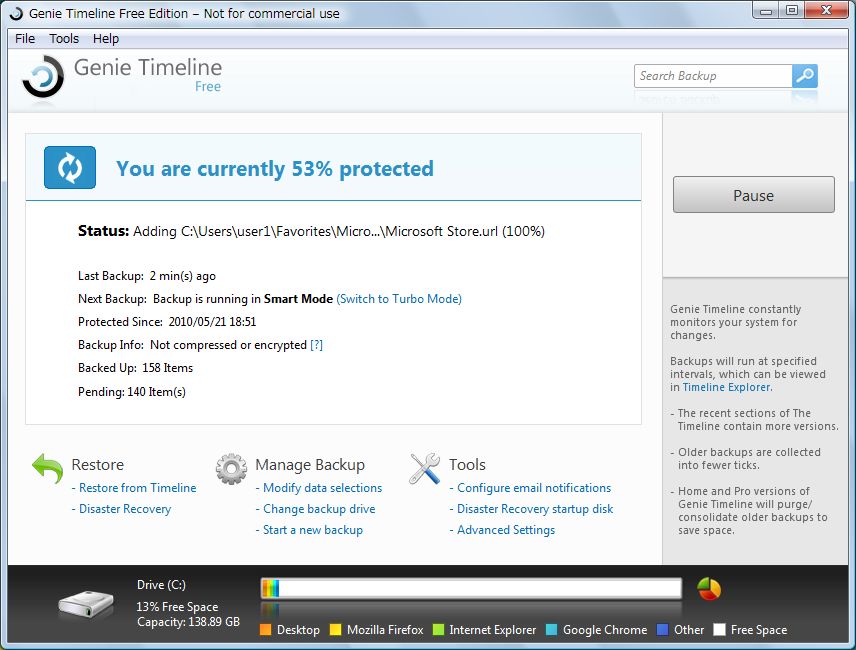856x650 pixels.
Task: Click the cyan Google Chrome legend swatch
Action: click(x=551, y=630)
